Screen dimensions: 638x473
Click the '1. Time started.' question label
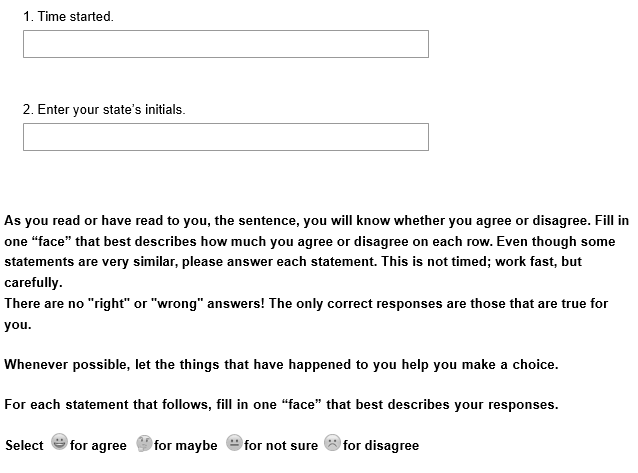point(68,18)
